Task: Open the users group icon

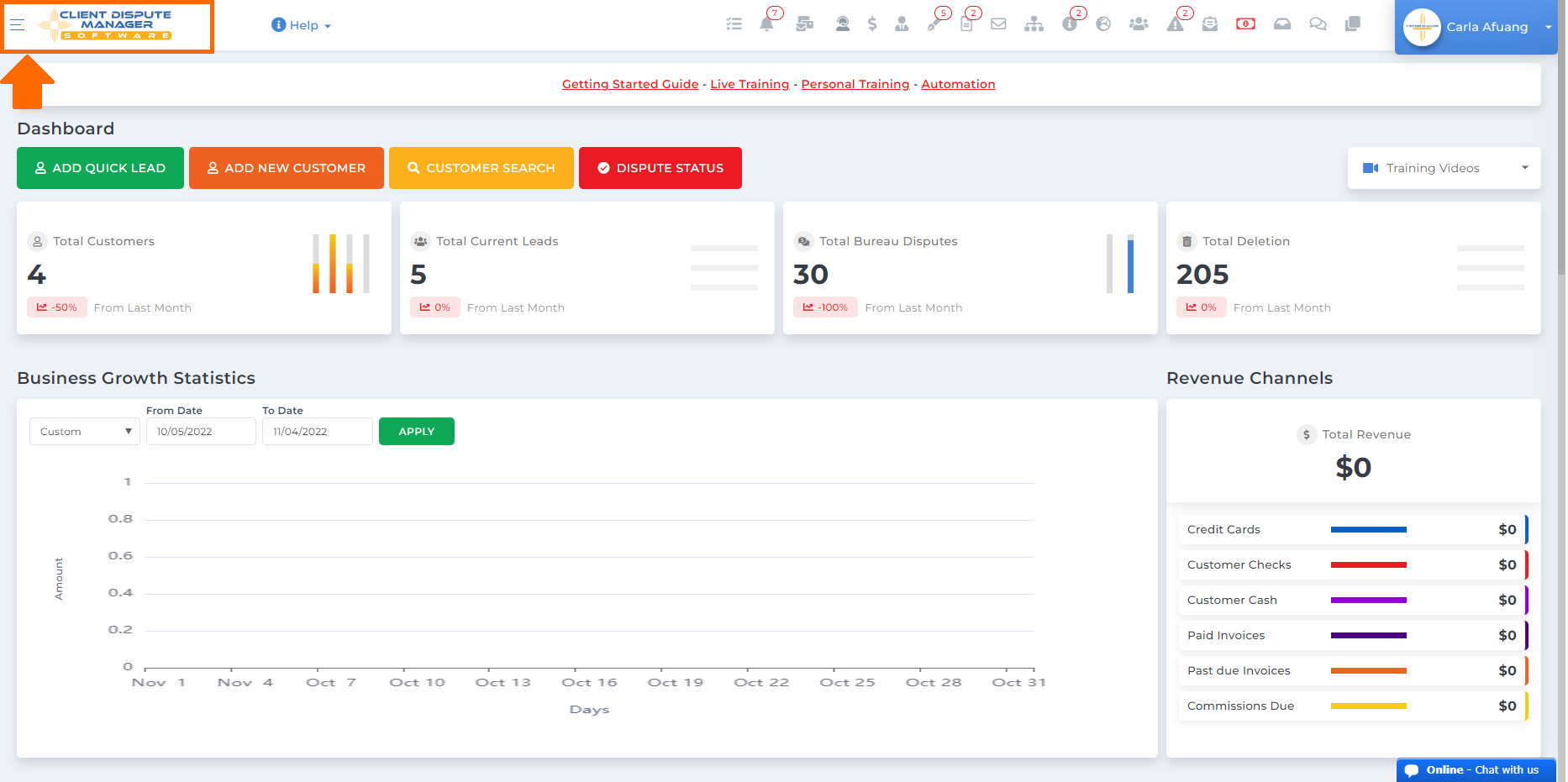Action: tap(1139, 24)
